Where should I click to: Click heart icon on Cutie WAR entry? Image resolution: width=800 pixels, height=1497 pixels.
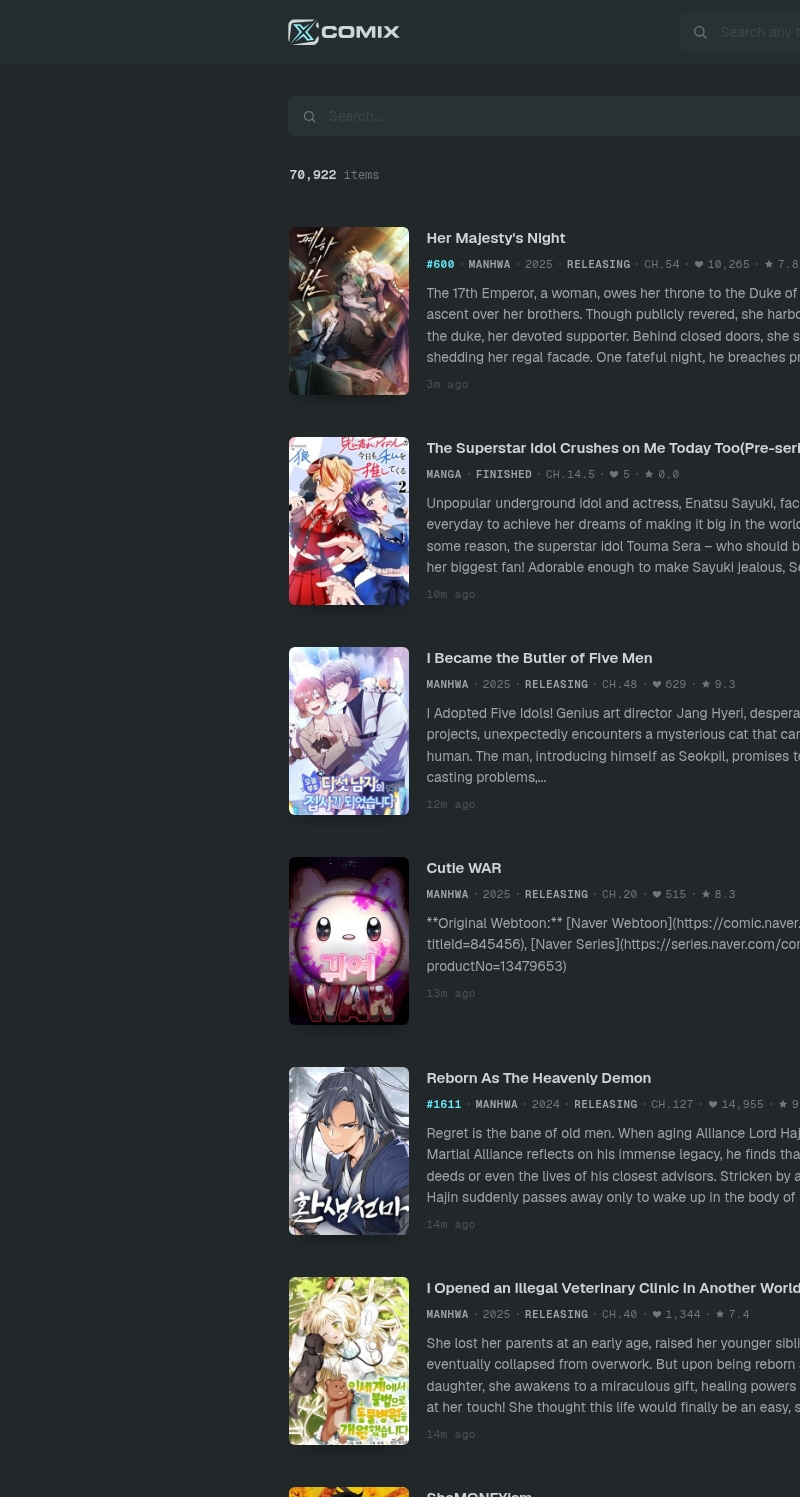[x=657, y=895]
